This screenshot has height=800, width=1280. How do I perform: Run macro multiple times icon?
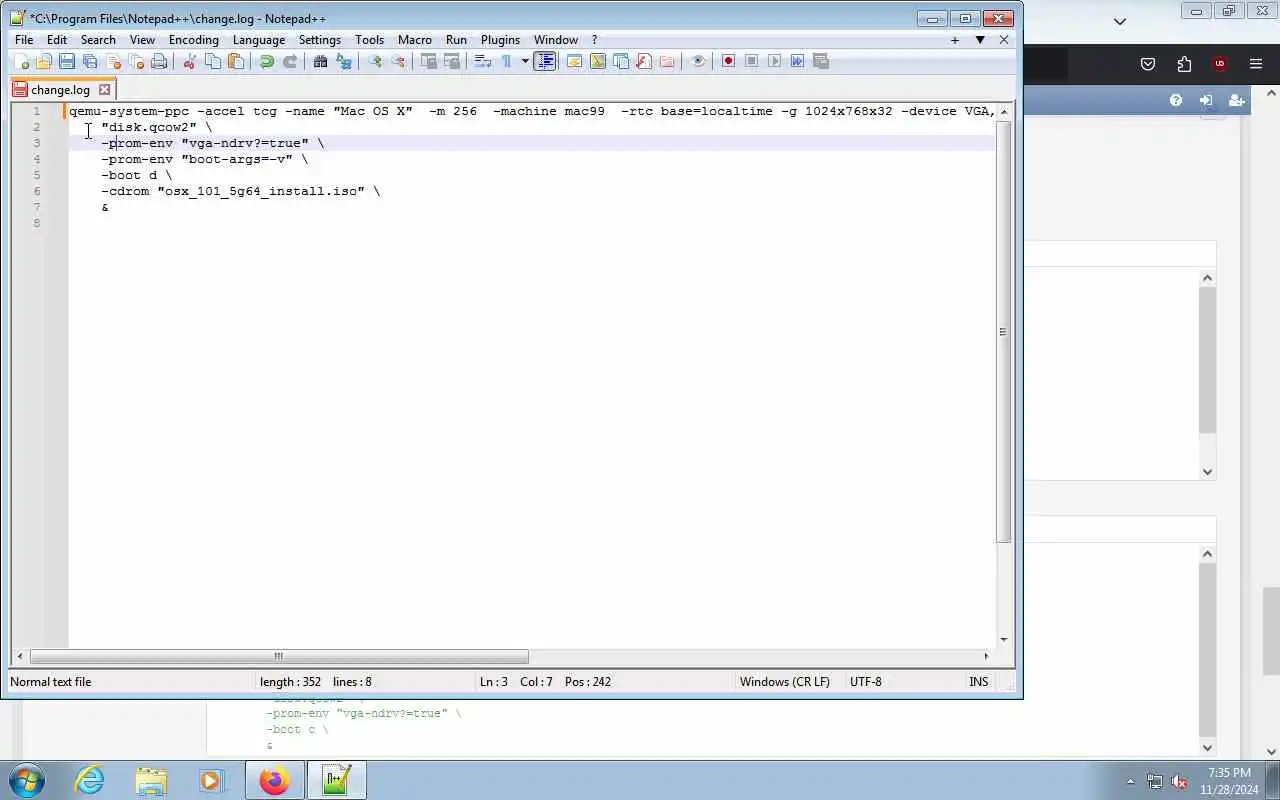point(797,61)
